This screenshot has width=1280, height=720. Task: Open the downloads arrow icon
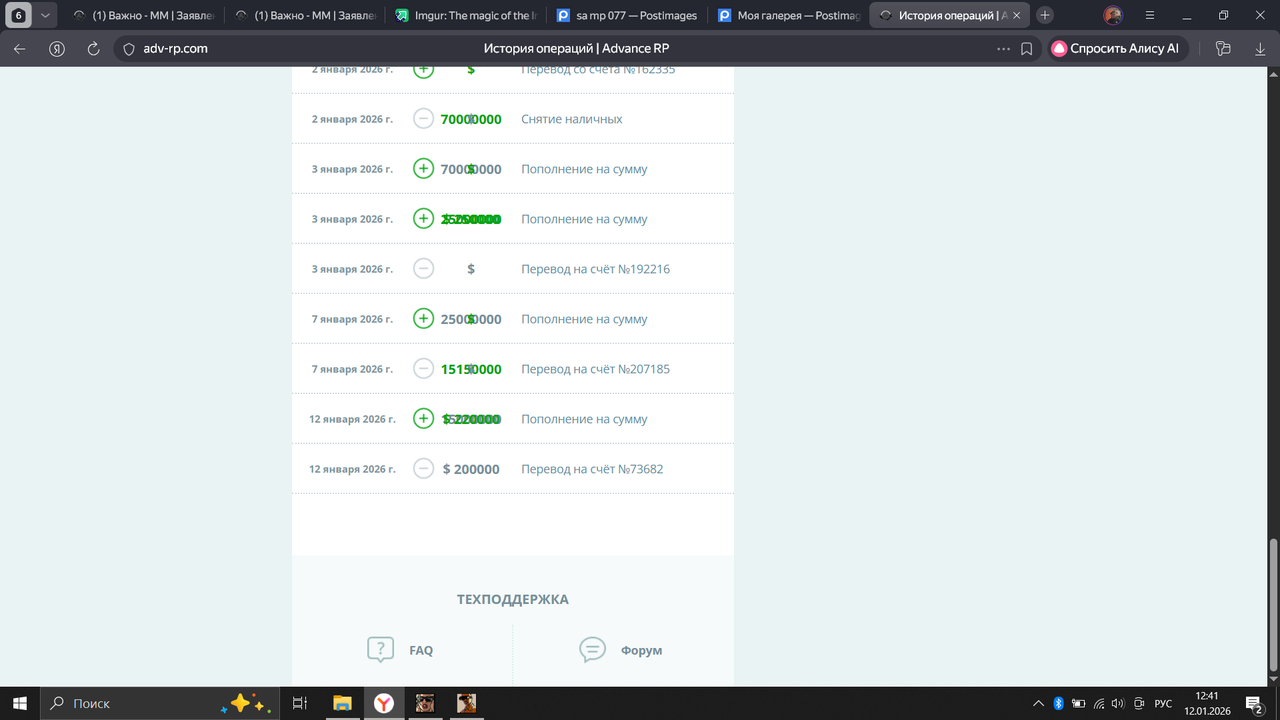(x=1259, y=48)
